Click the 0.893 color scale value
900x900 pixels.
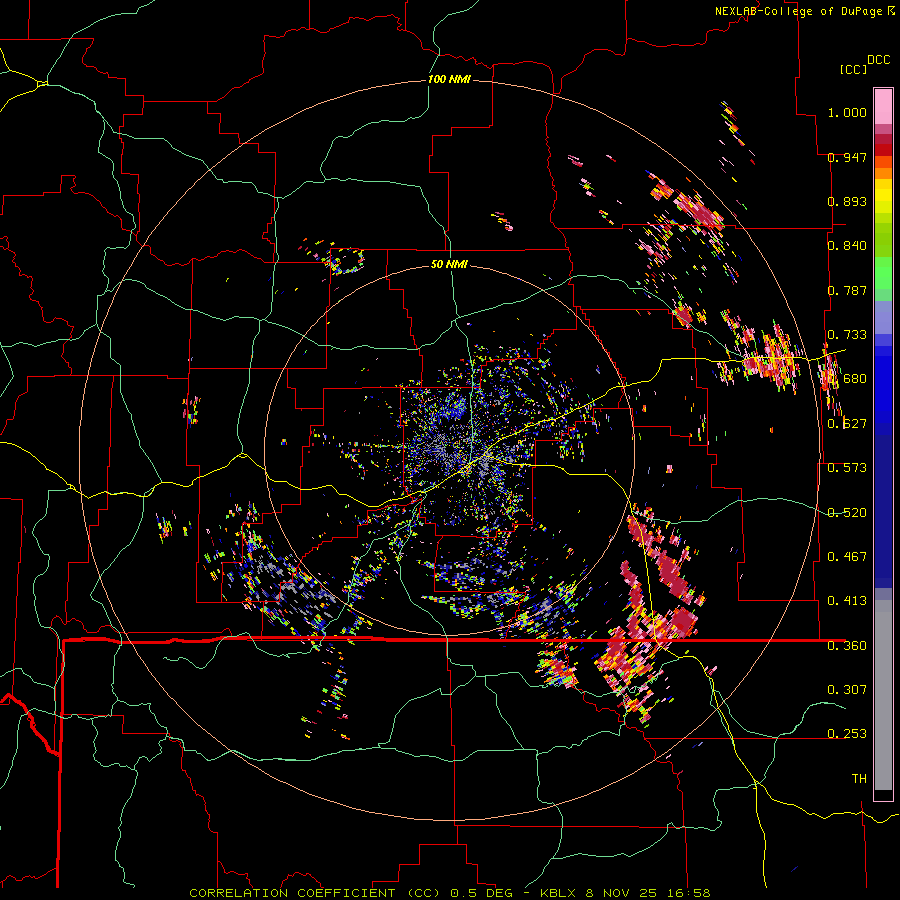click(847, 201)
